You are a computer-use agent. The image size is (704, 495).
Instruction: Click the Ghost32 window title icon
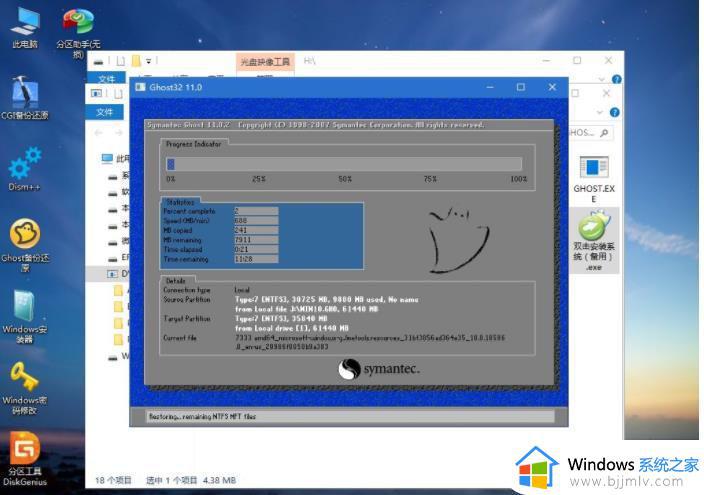[141, 87]
